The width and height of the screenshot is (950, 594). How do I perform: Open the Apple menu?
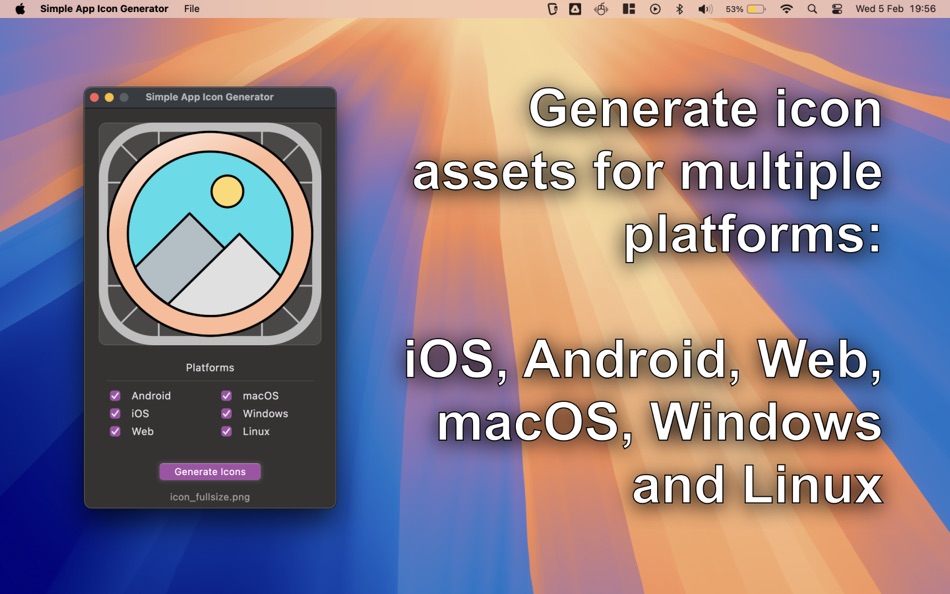[20, 8]
